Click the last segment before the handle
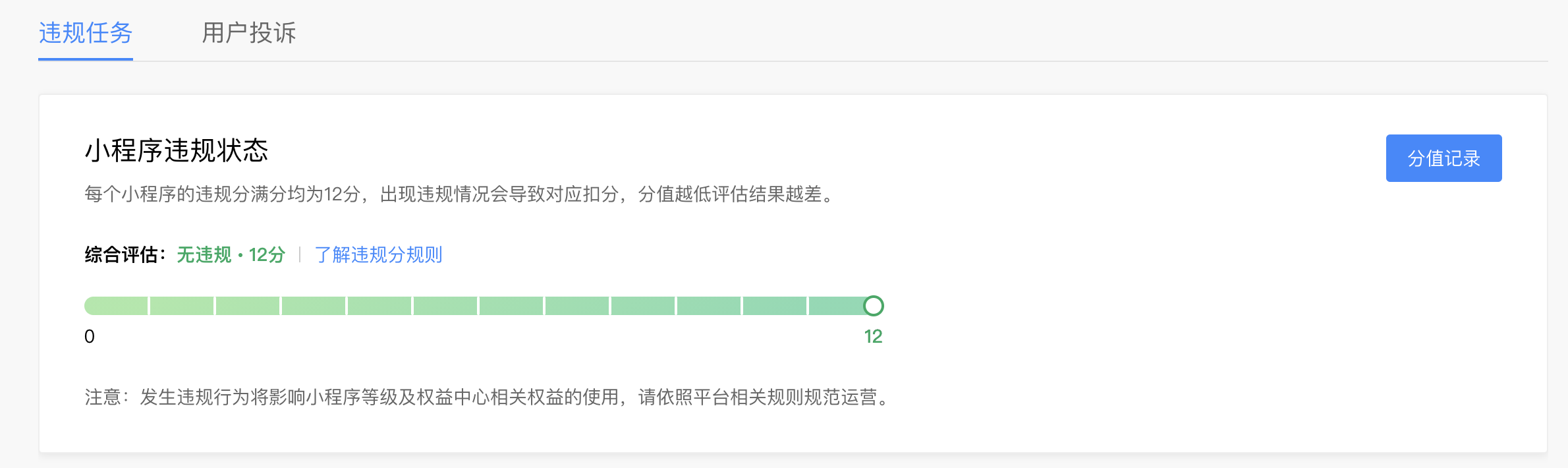This screenshot has height=468, width=1568. [837, 306]
